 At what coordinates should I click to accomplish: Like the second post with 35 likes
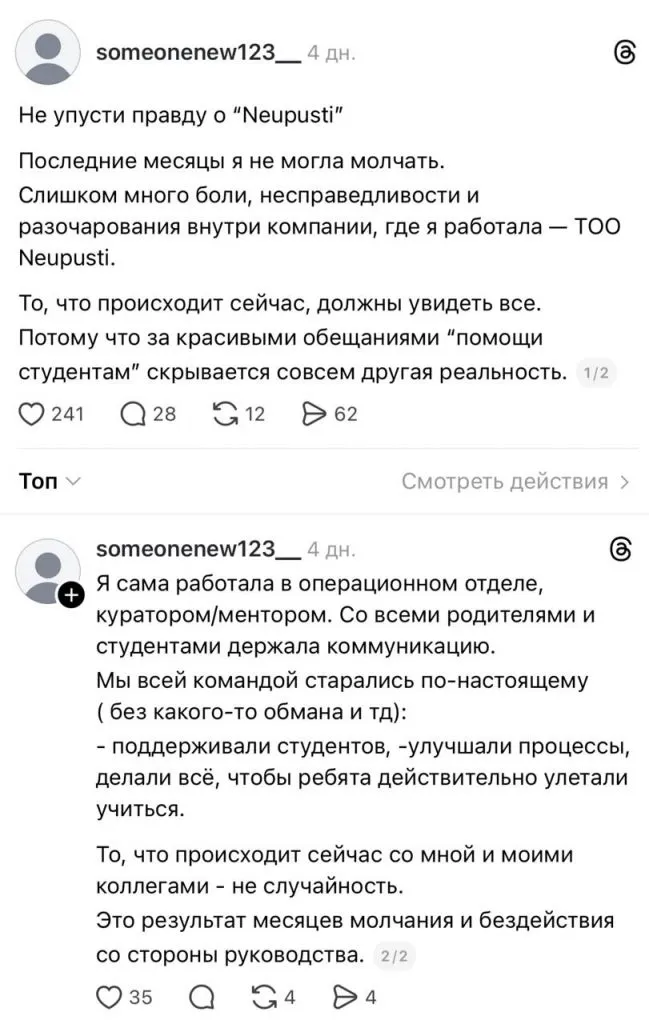click(110, 997)
